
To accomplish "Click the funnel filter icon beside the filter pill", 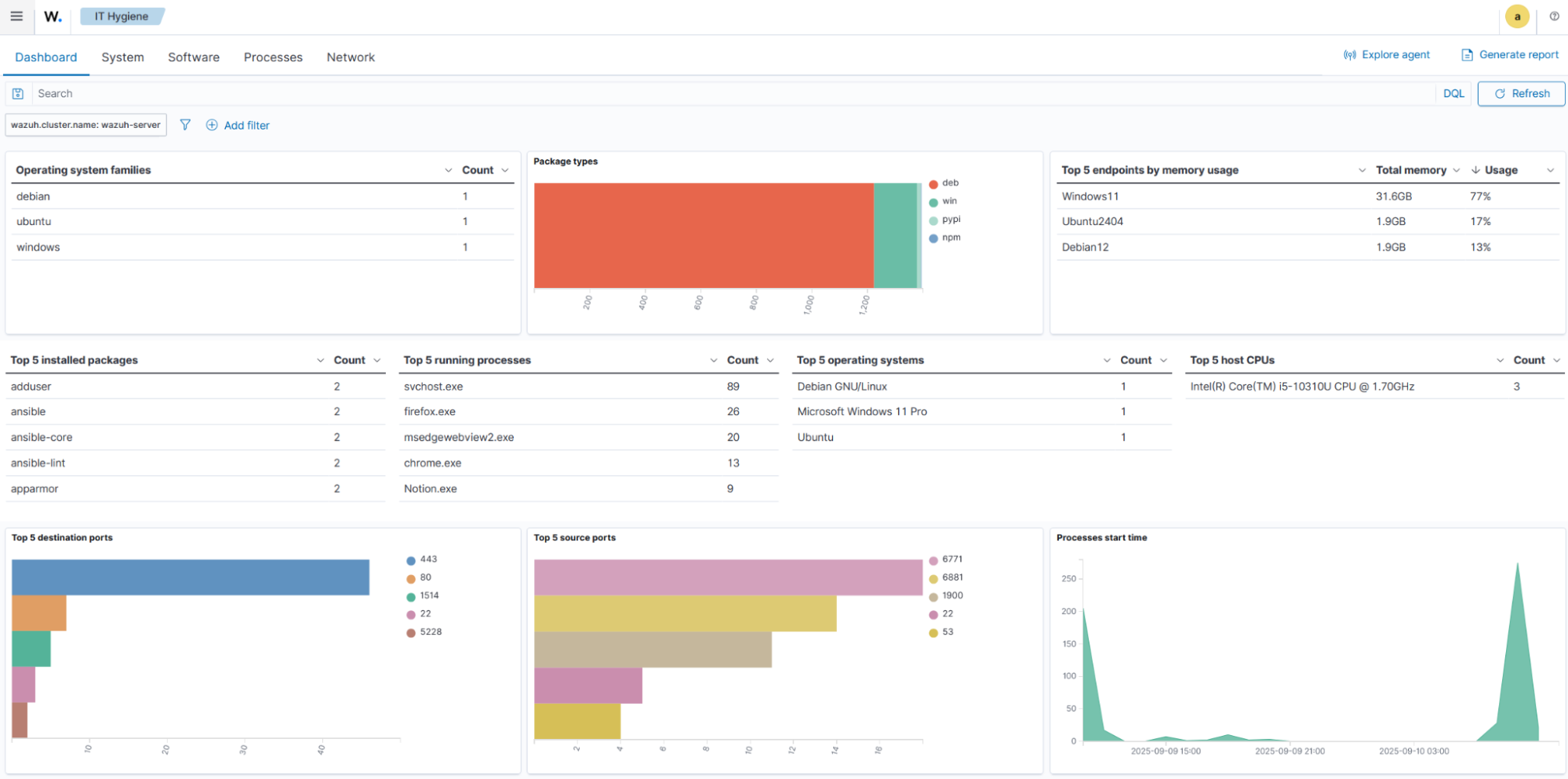I will click(x=185, y=125).
